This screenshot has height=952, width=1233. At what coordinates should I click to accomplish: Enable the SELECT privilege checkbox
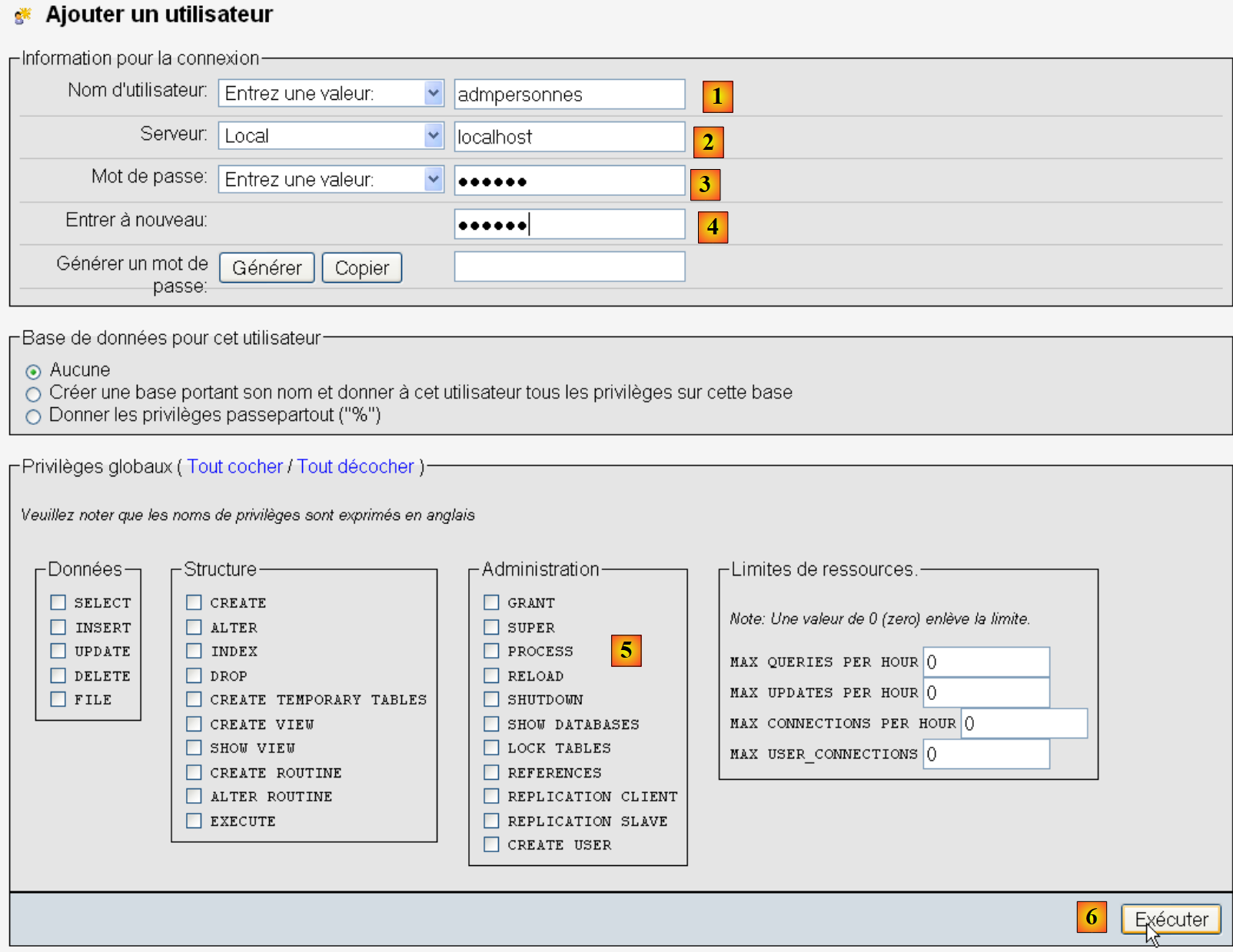coord(58,602)
